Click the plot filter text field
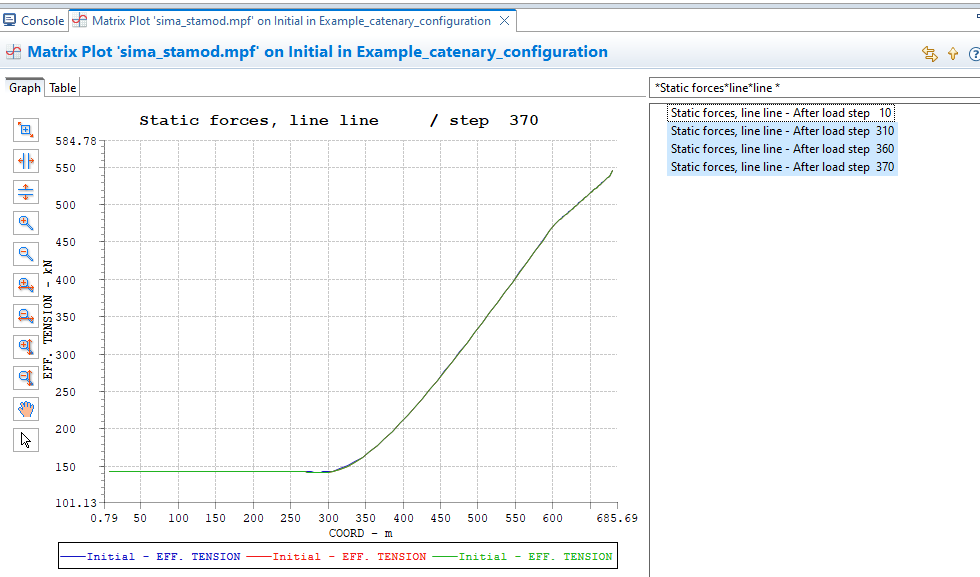Screen dimensions: 980x577 [x=812, y=88]
